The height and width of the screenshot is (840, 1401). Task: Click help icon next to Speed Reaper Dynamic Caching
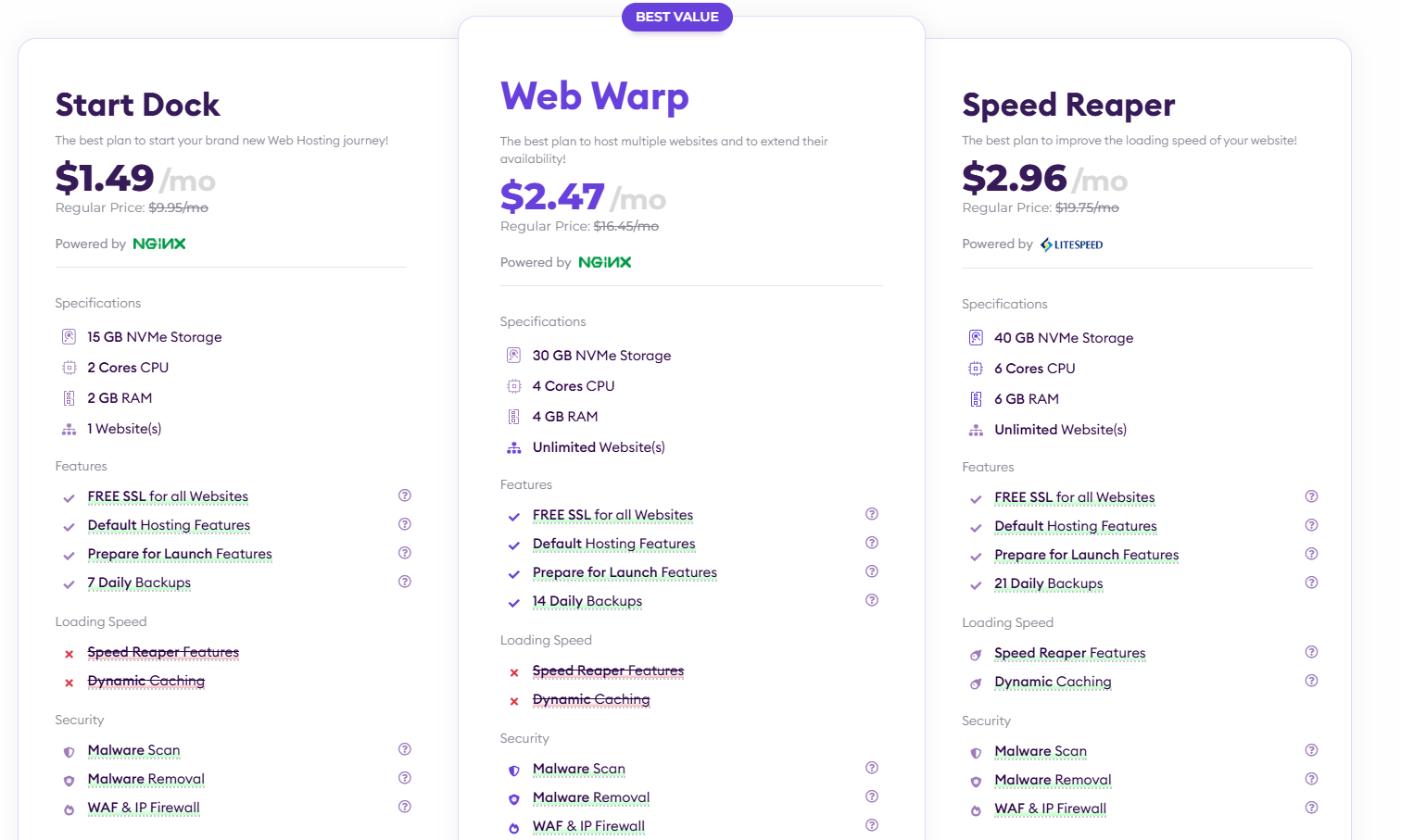coord(1311,681)
